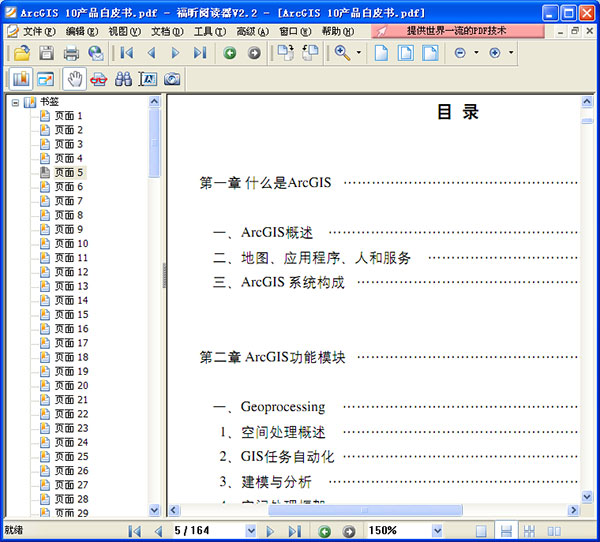The image size is (600, 542).
Task: Click the zoom out minus button
Action: pyautogui.click(x=460, y=53)
